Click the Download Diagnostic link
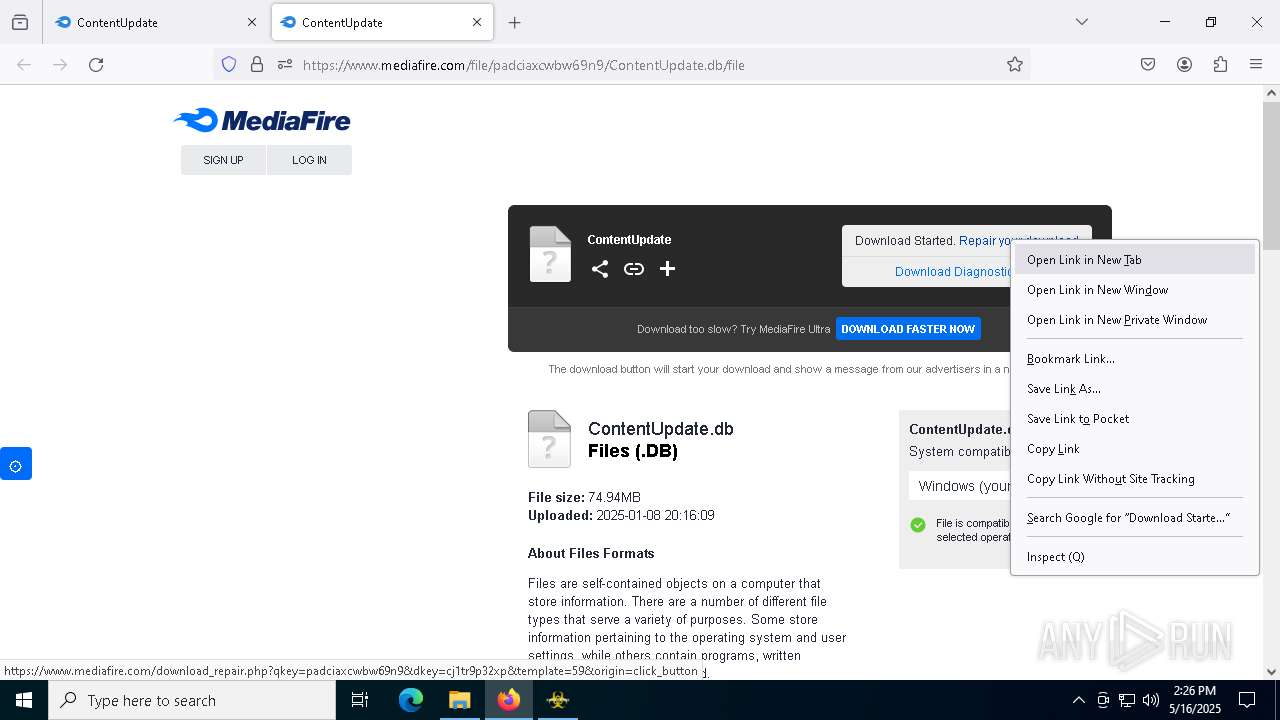The width and height of the screenshot is (1280, 720). point(952,272)
